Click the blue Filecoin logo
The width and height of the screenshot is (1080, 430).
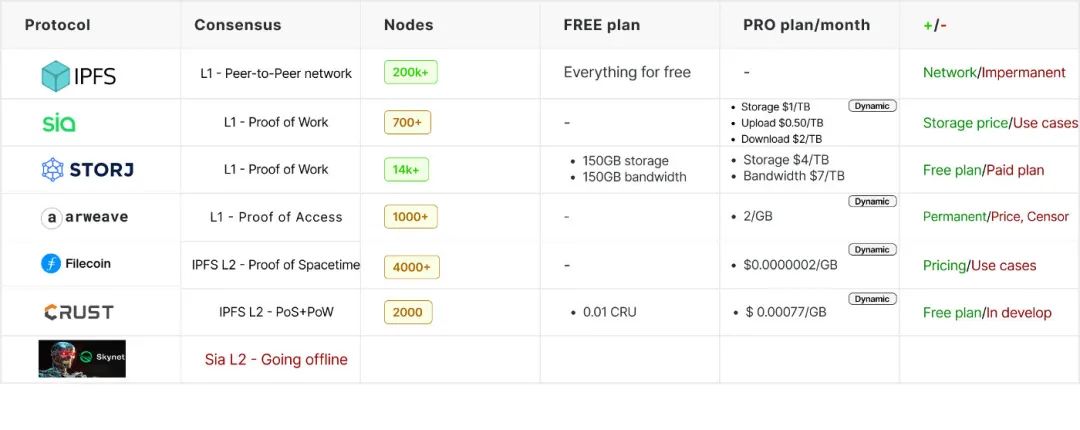[51, 263]
